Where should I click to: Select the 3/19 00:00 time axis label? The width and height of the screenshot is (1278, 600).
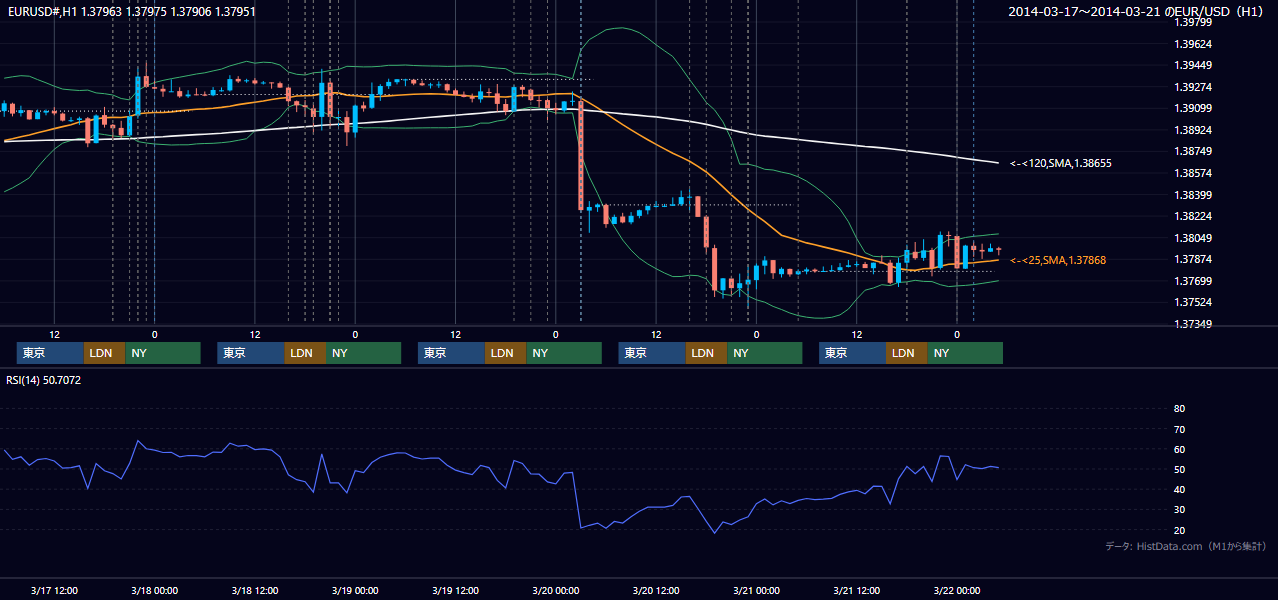click(x=355, y=591)
